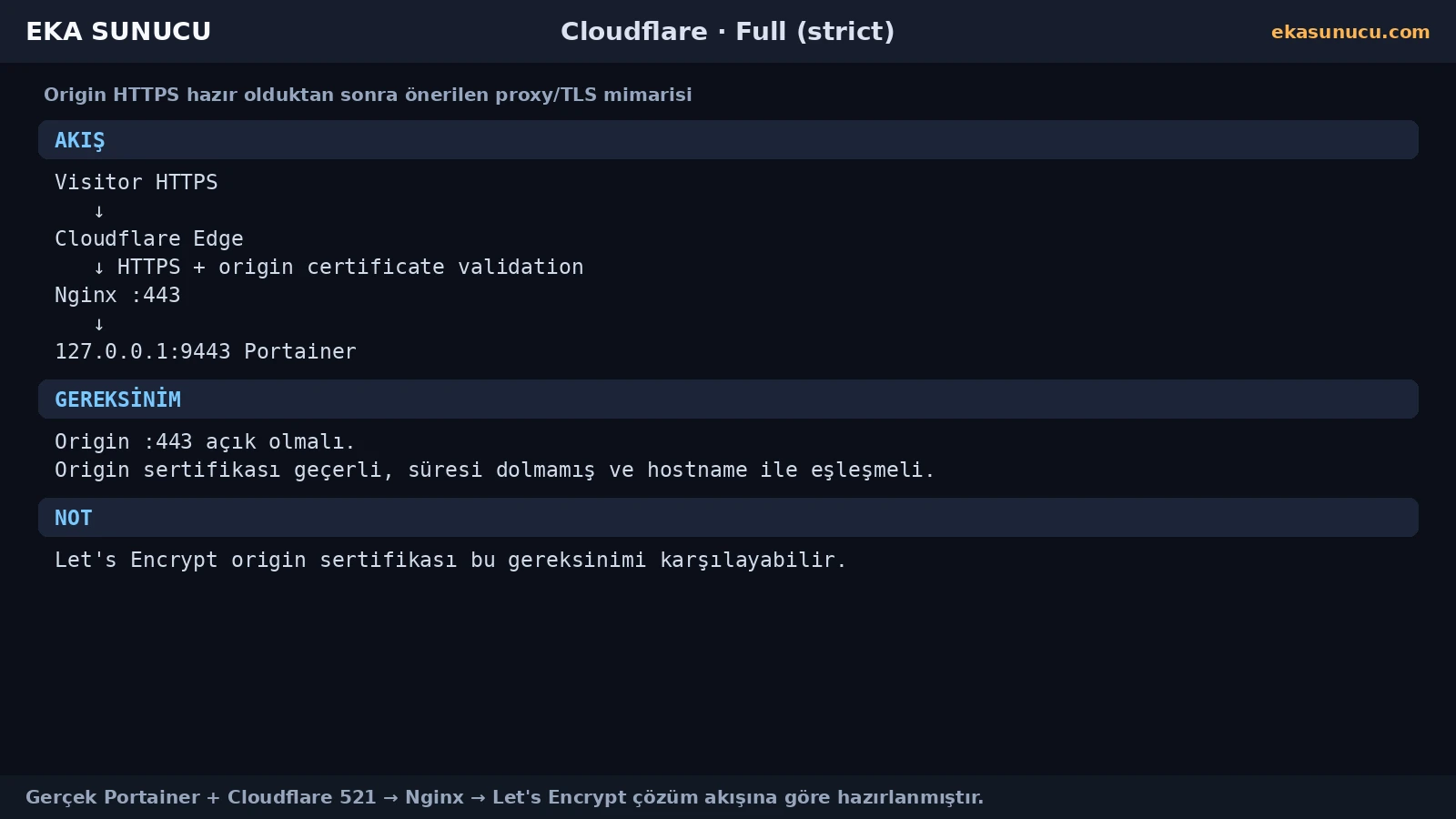Click the AKIŞ section header
Screen dimensions: 1456x819
tap(728, 140)
